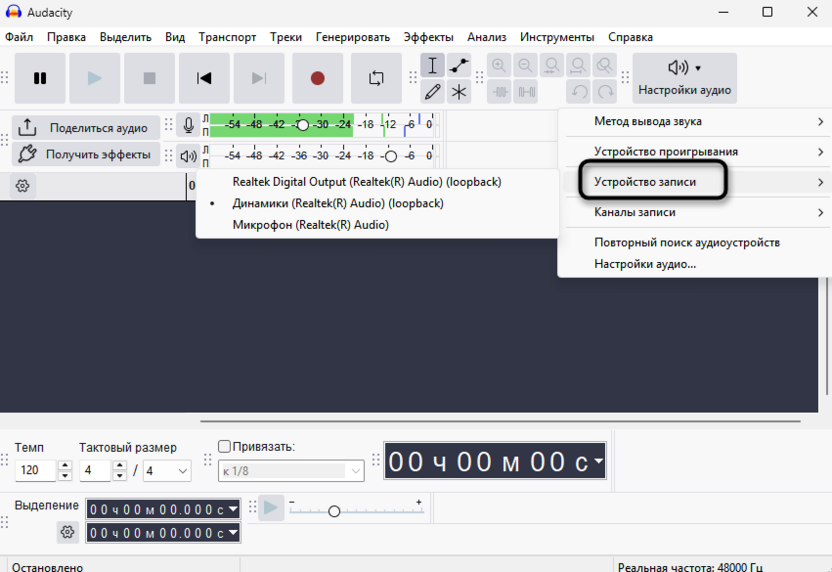Open the Файл menu
832x572 pixels.
point(19,37)
